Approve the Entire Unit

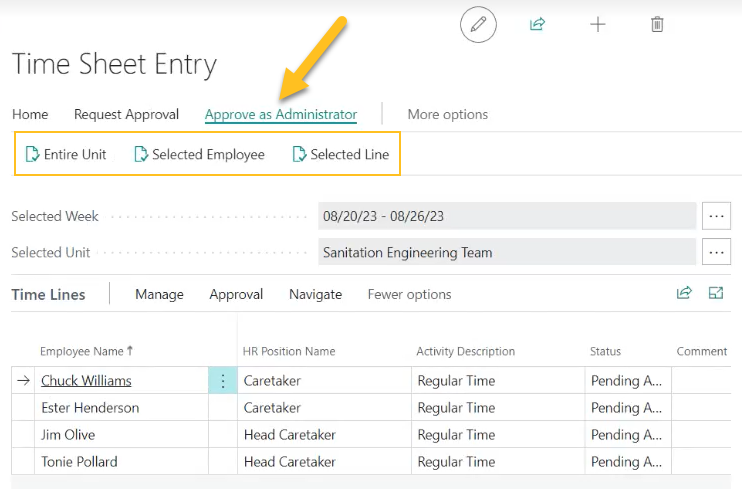point(66,154)
